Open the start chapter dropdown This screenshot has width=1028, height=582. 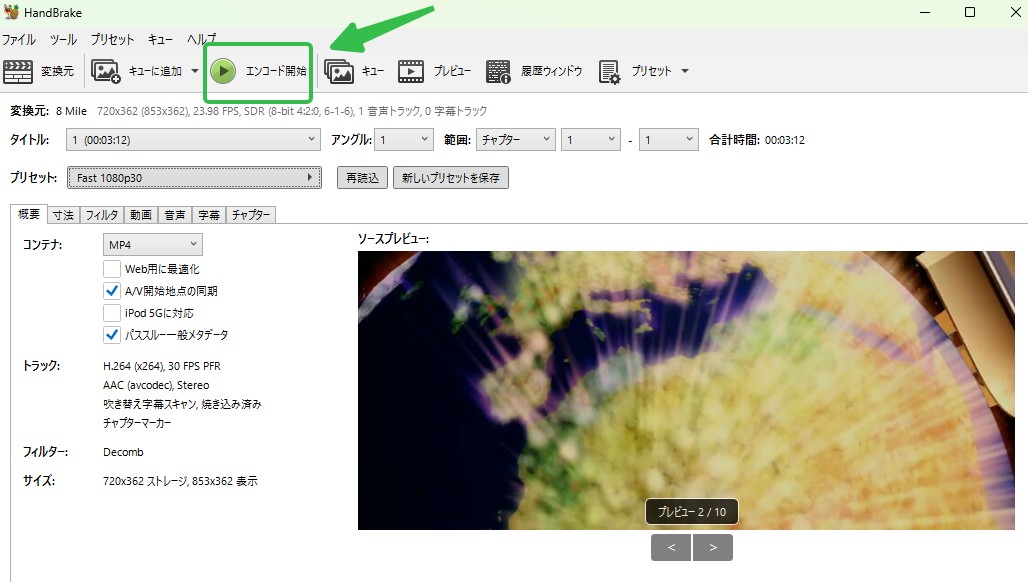point(591,140)
